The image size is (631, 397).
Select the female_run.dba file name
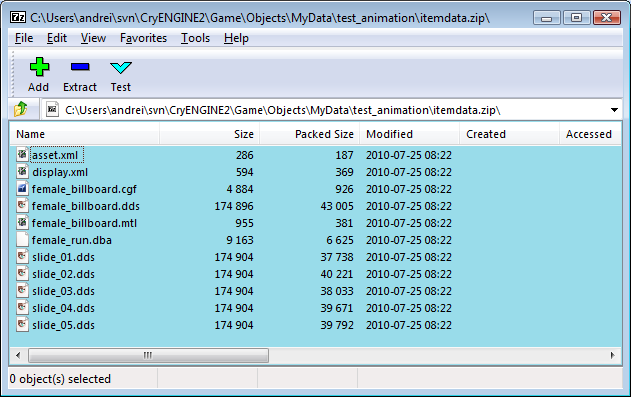72,240
